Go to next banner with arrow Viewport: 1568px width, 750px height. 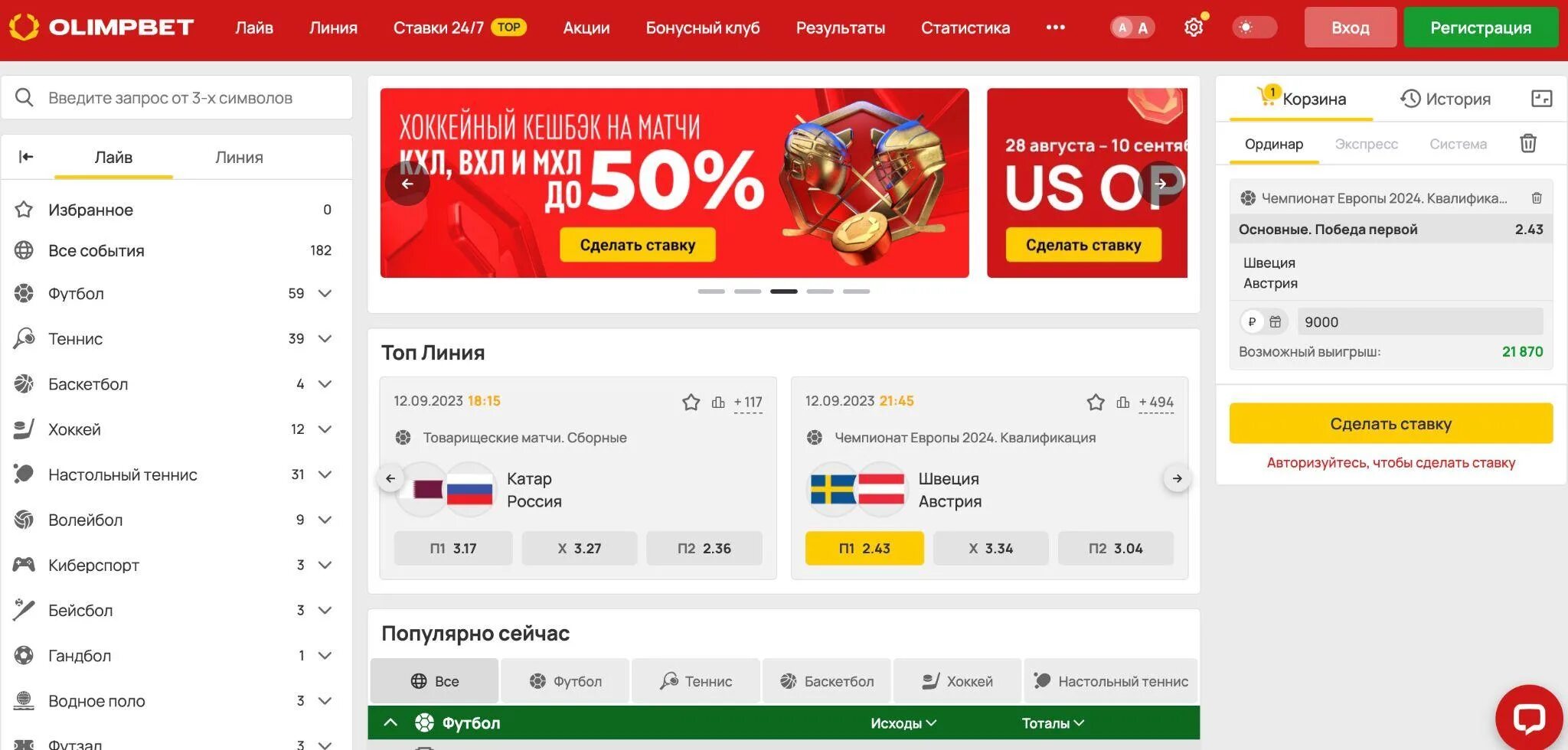pos(1161,183)
